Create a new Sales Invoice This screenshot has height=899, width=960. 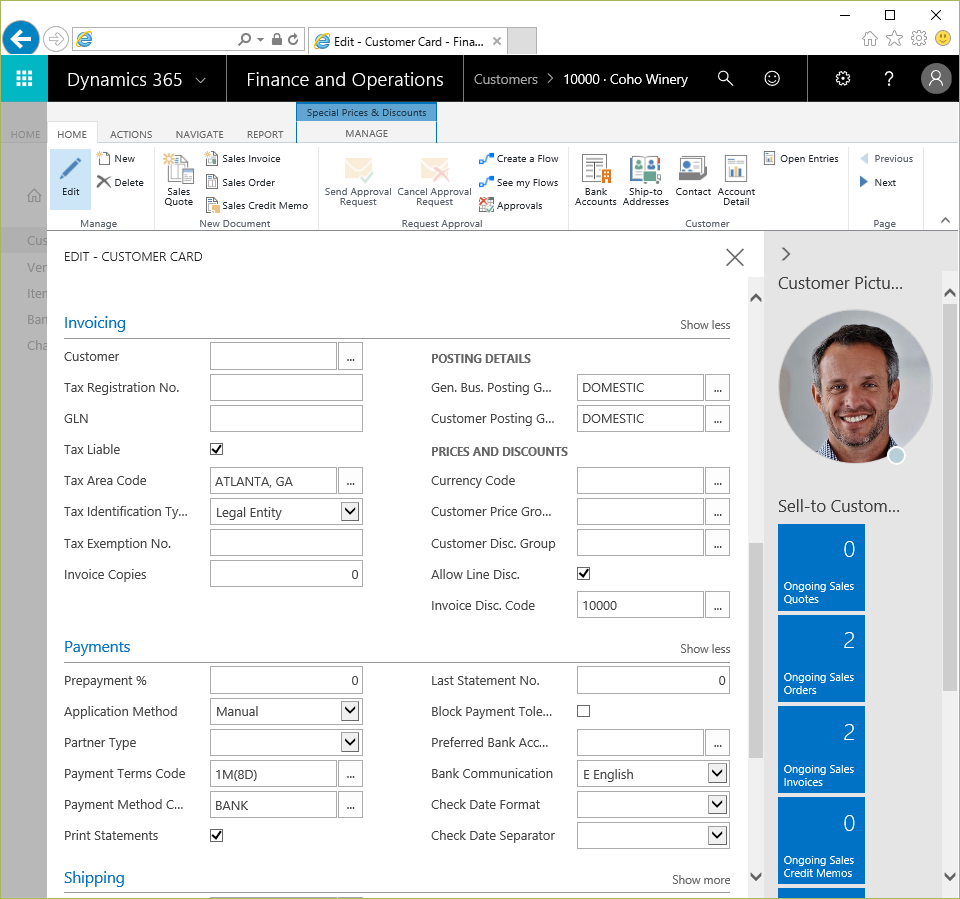pyautogui.click(x=243, y=159)
